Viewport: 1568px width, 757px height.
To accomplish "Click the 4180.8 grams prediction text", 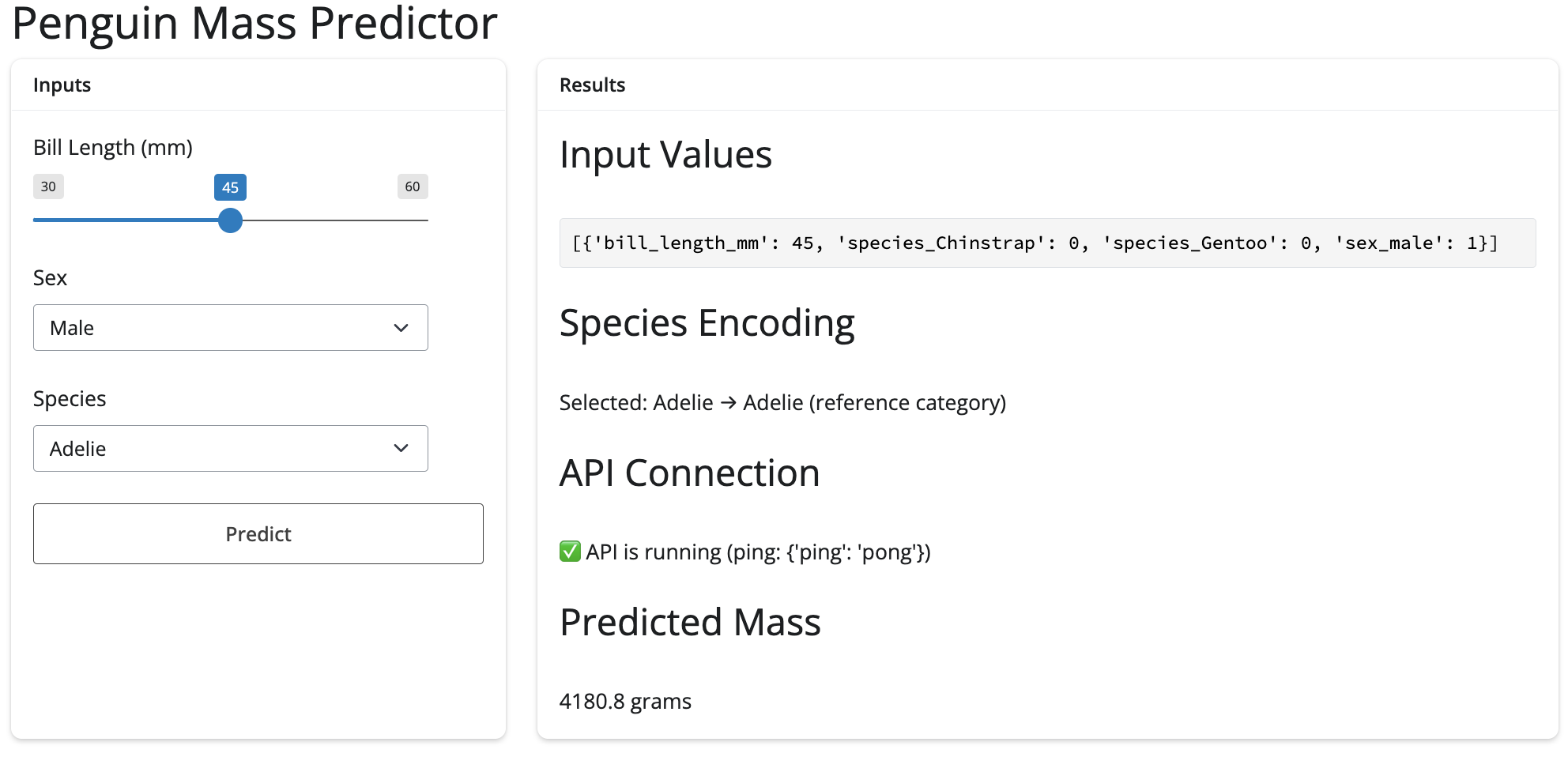I will pyautogui.click(x=625, y=702).
